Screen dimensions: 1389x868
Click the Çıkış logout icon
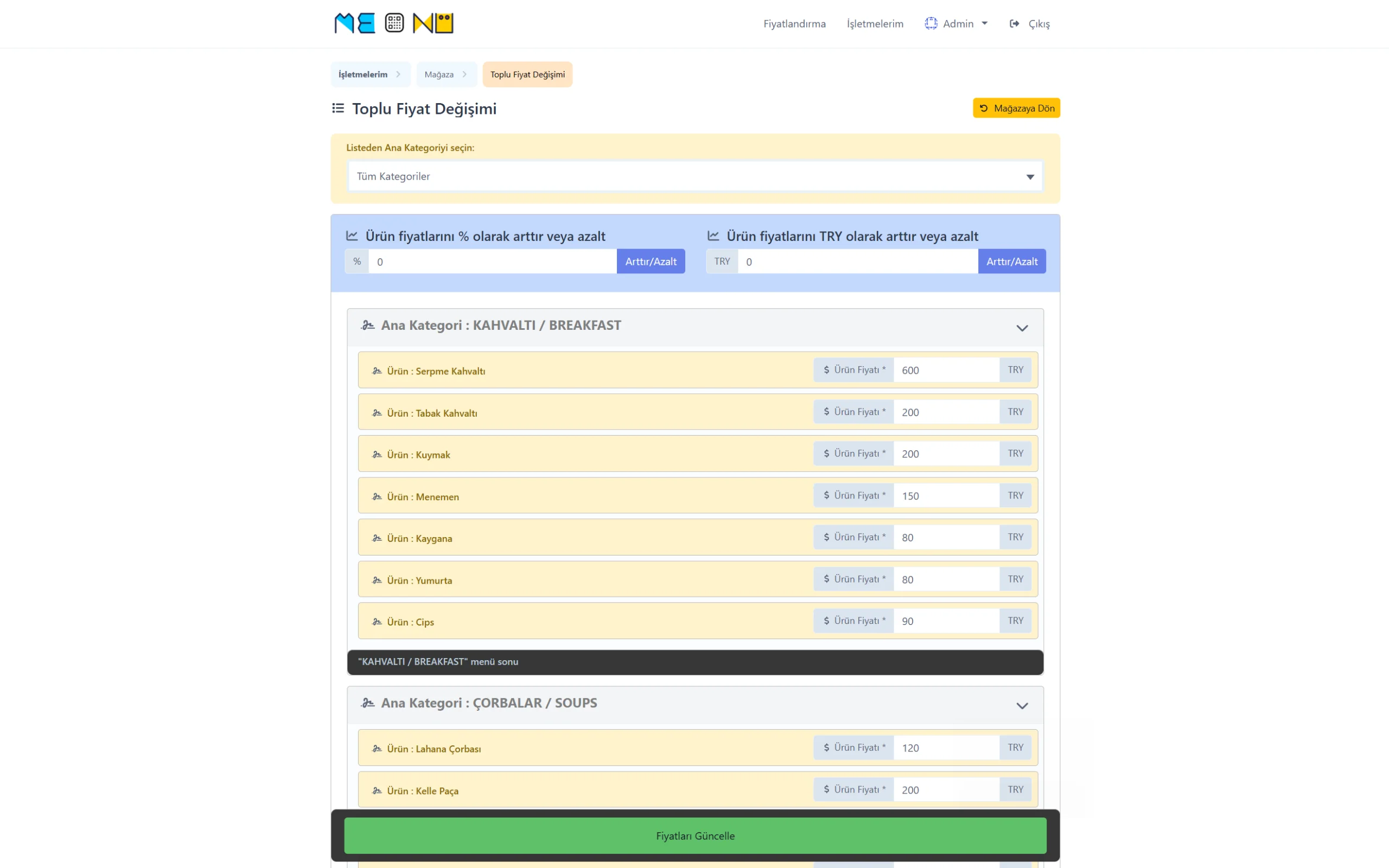(x=1014, y=23)
